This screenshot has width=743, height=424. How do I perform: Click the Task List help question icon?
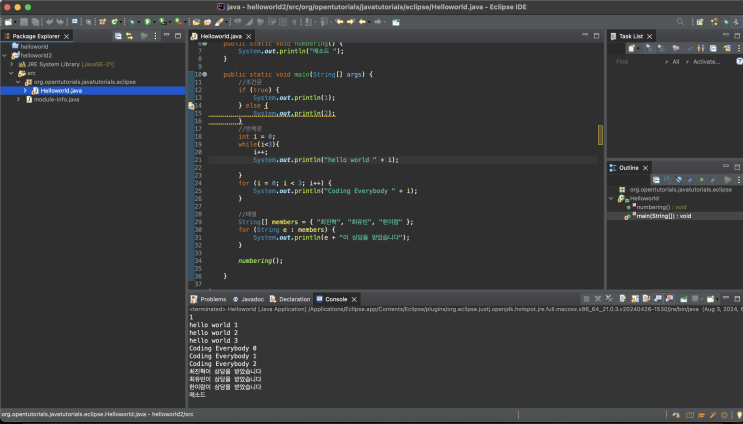click(739, 62)
